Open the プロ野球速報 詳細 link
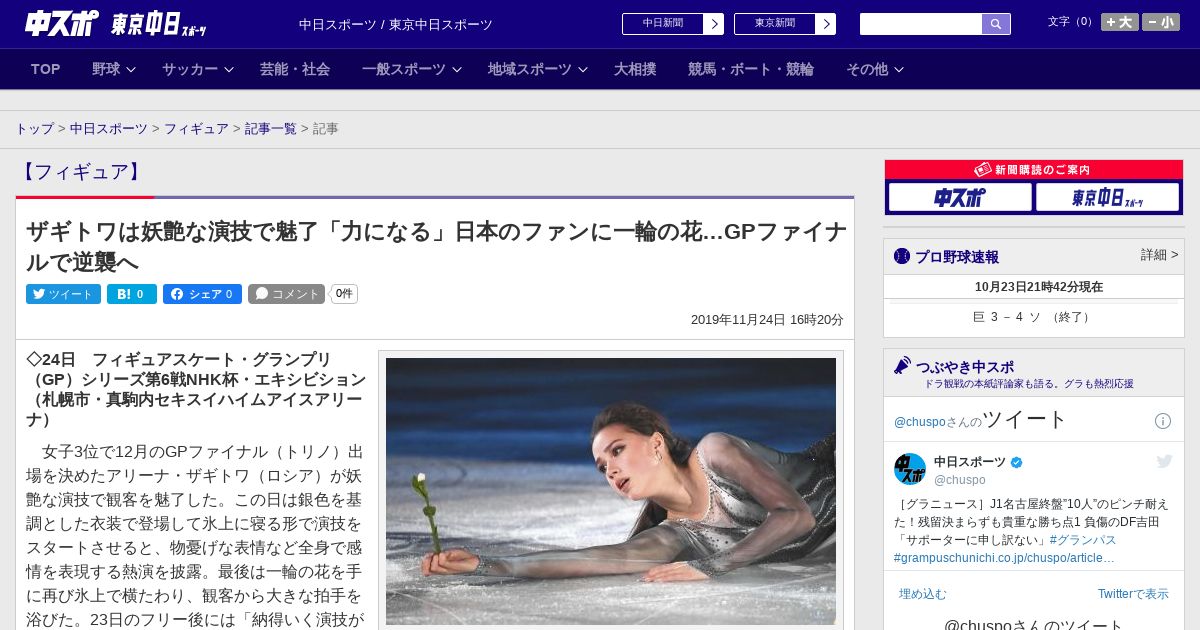 pos(1160,255)
